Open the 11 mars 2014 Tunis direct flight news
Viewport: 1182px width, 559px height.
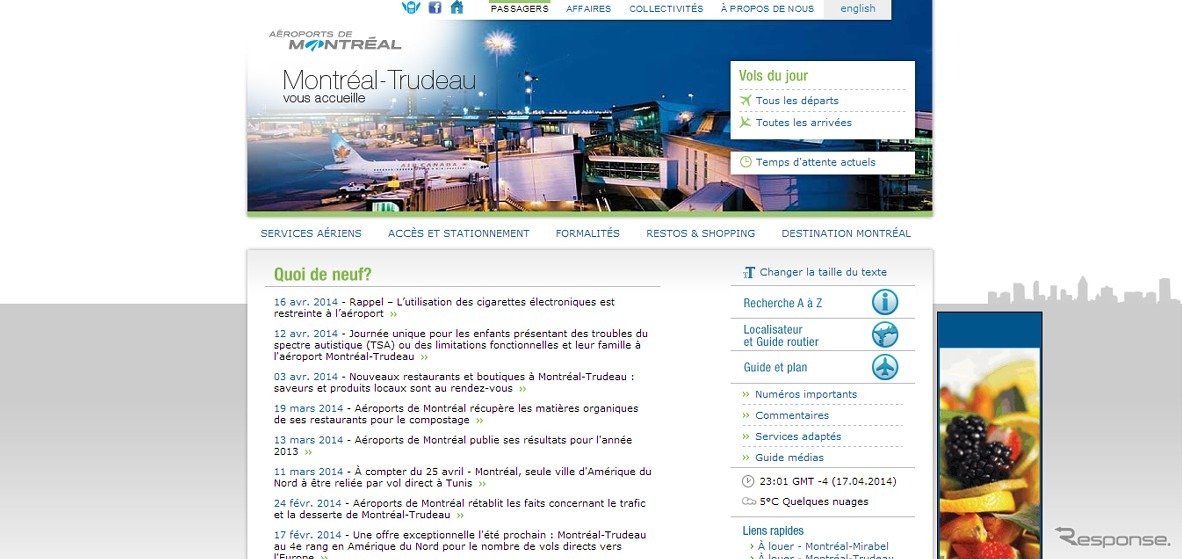pos(463,477)
